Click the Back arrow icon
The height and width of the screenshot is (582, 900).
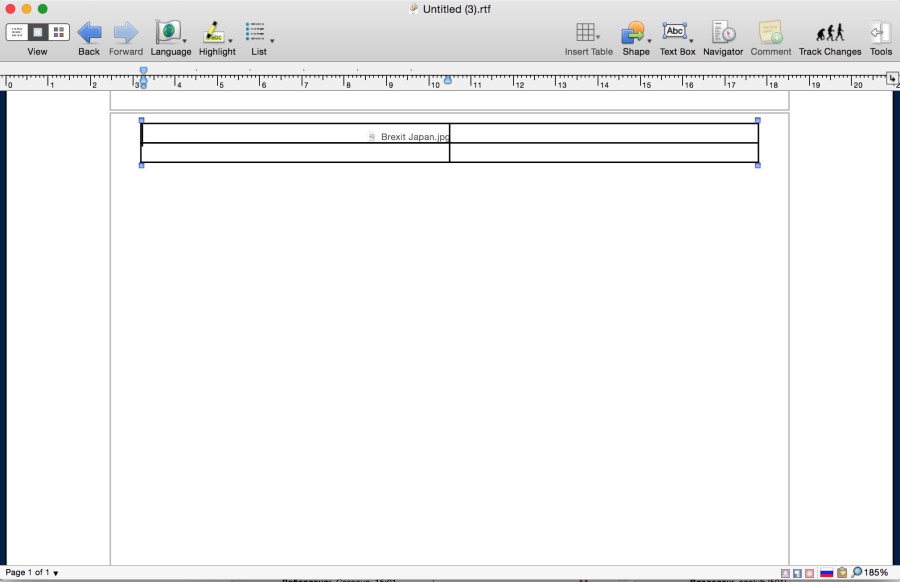coord(89,32)
